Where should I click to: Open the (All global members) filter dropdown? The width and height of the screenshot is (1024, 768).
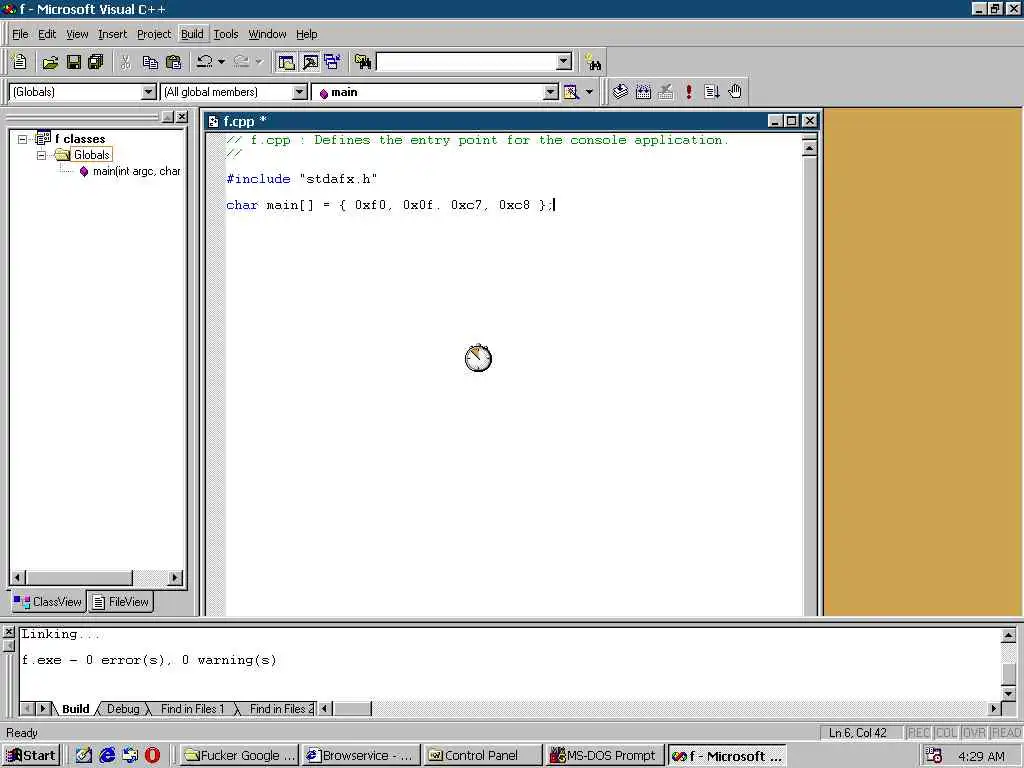[300, 92]
